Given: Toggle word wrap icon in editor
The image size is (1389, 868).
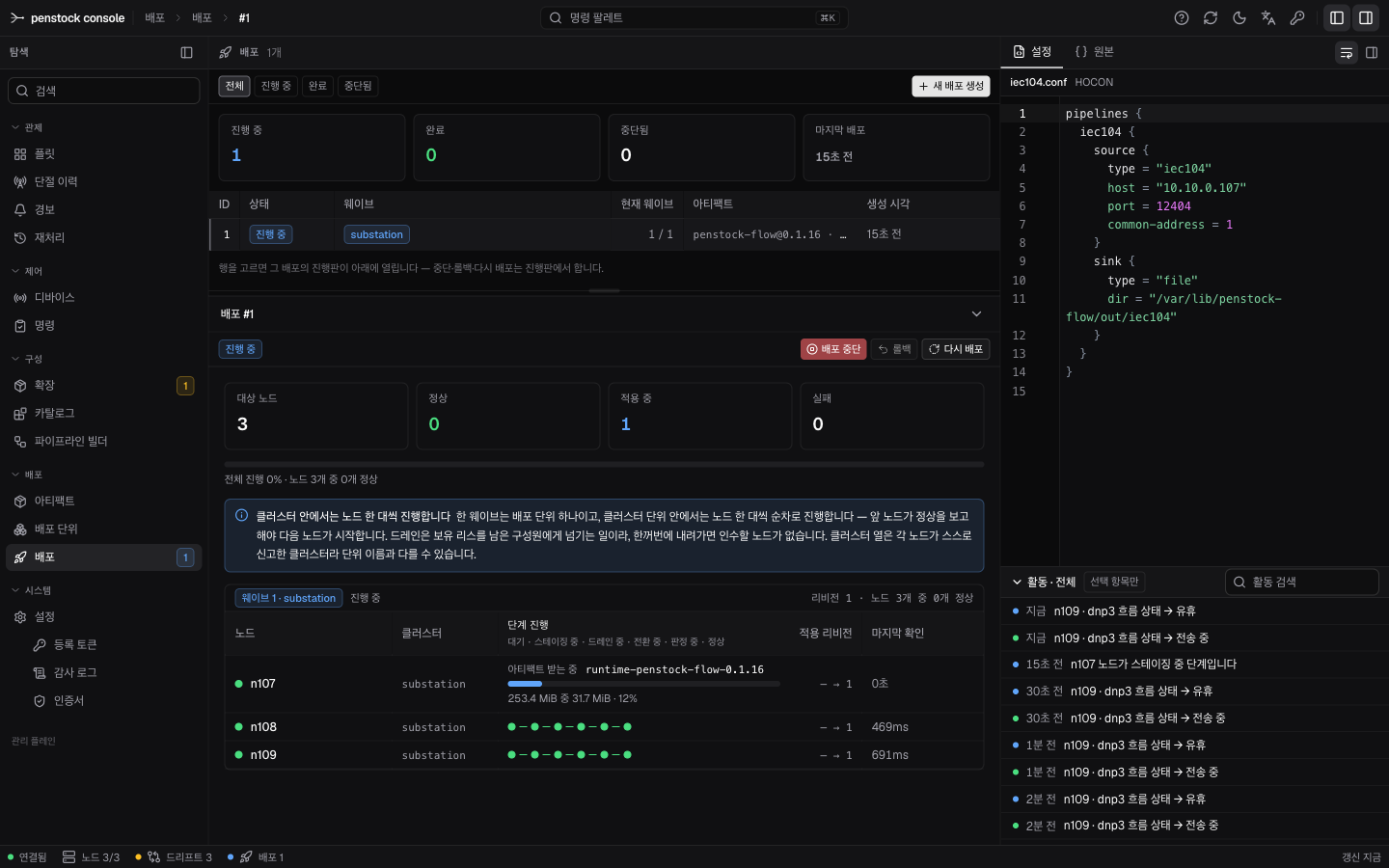Looking at the screenshot, I should coord(1347,53).
